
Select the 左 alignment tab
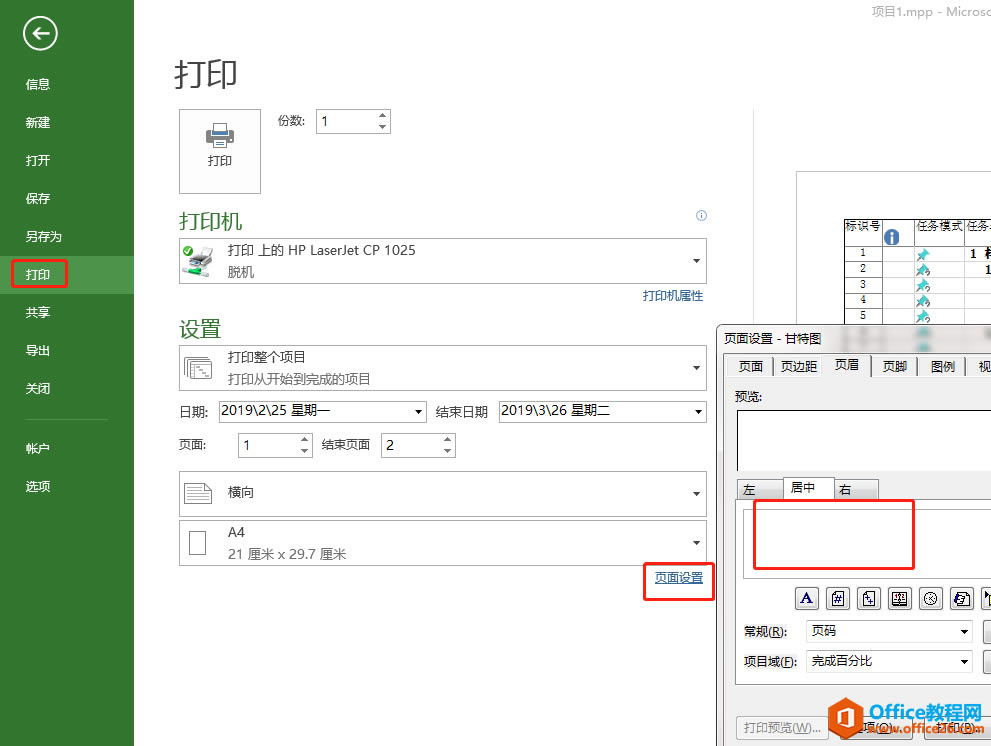click(x=760, y=490)
